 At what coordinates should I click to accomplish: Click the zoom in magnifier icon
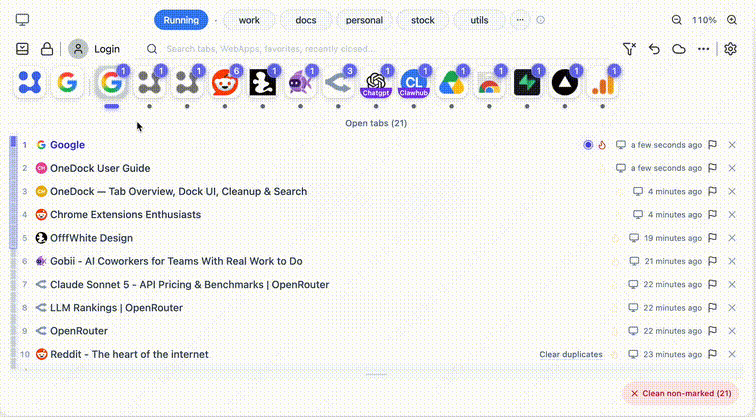tap(732, 20)
